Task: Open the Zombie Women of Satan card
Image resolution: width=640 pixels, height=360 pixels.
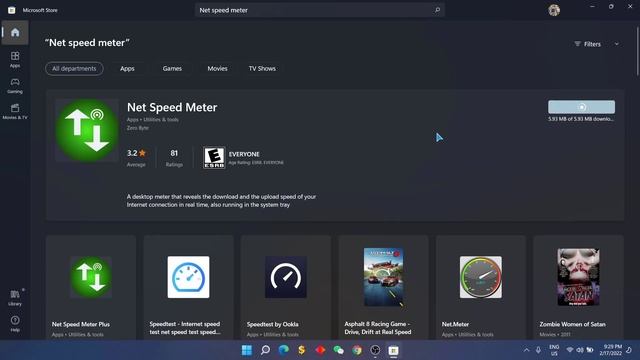Action: [x=578, y=287]
